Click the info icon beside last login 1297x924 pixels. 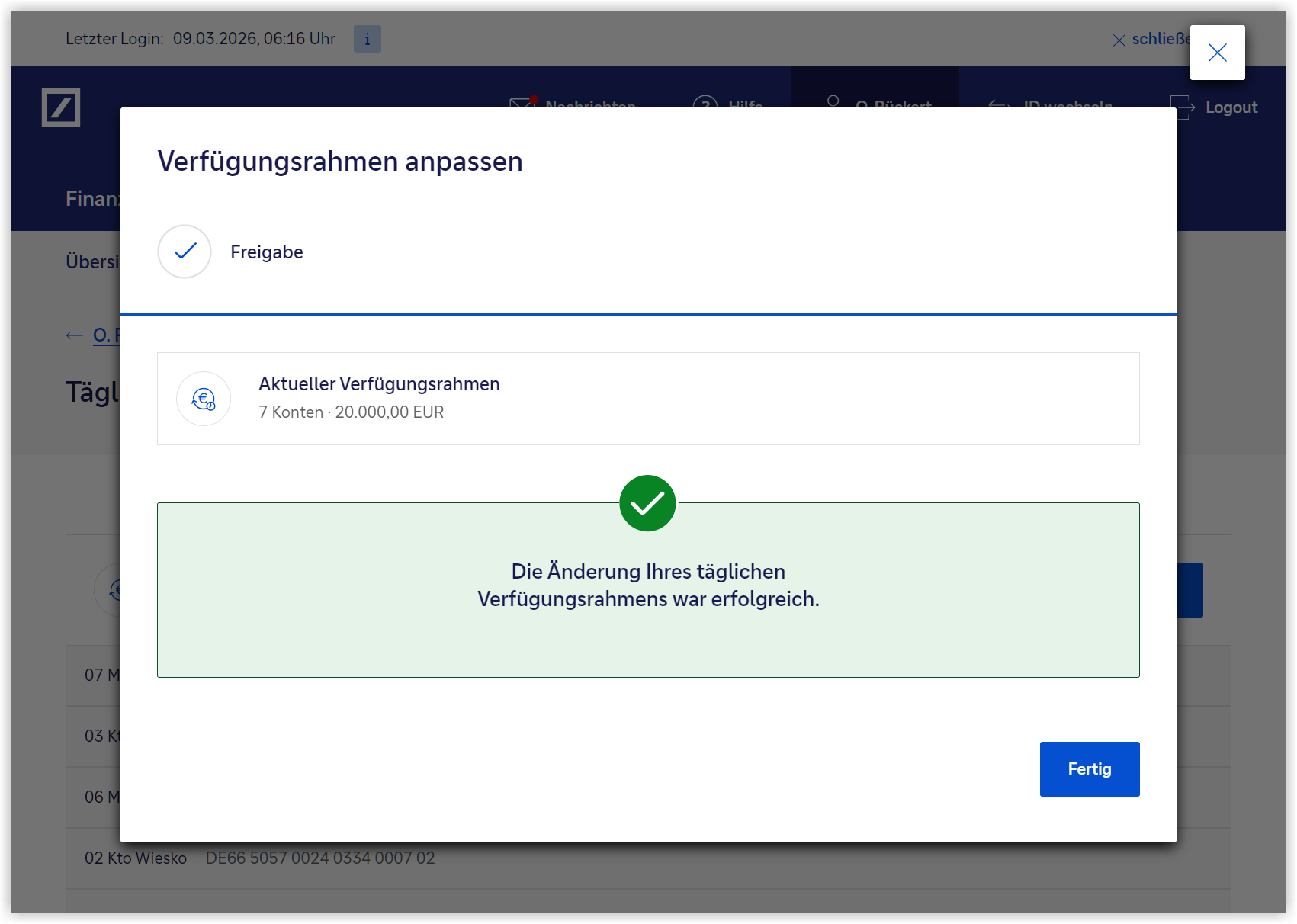(x=367, y=39)
